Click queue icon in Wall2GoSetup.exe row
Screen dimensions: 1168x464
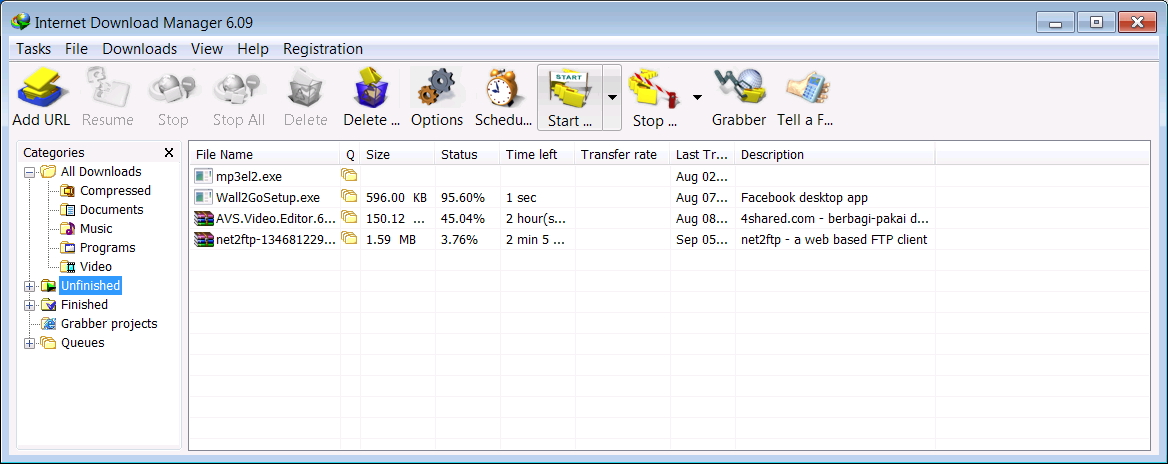click(349, 196)
